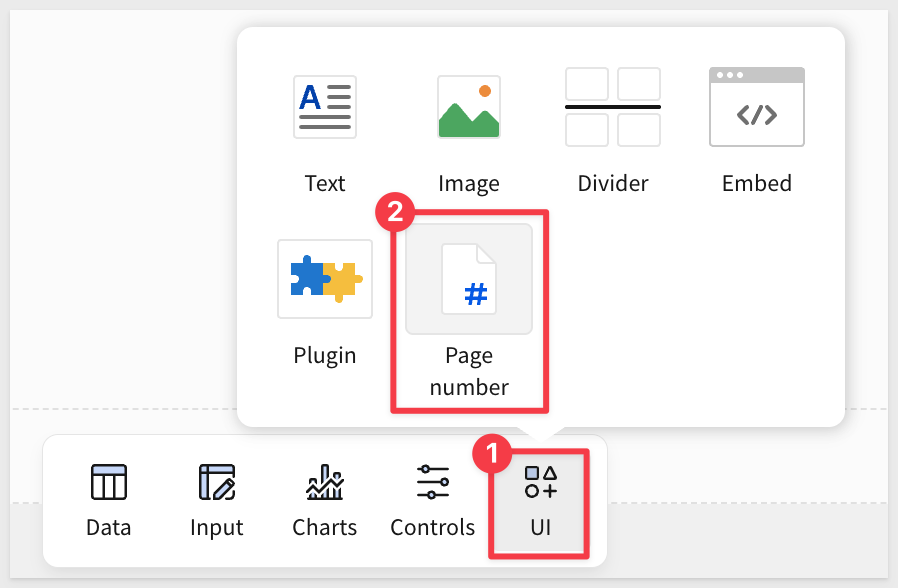Viewport: 898px width, 588px height.
Task: Click the "Controls" label in bottom toolbar
Action: click(x=432, y=528)
